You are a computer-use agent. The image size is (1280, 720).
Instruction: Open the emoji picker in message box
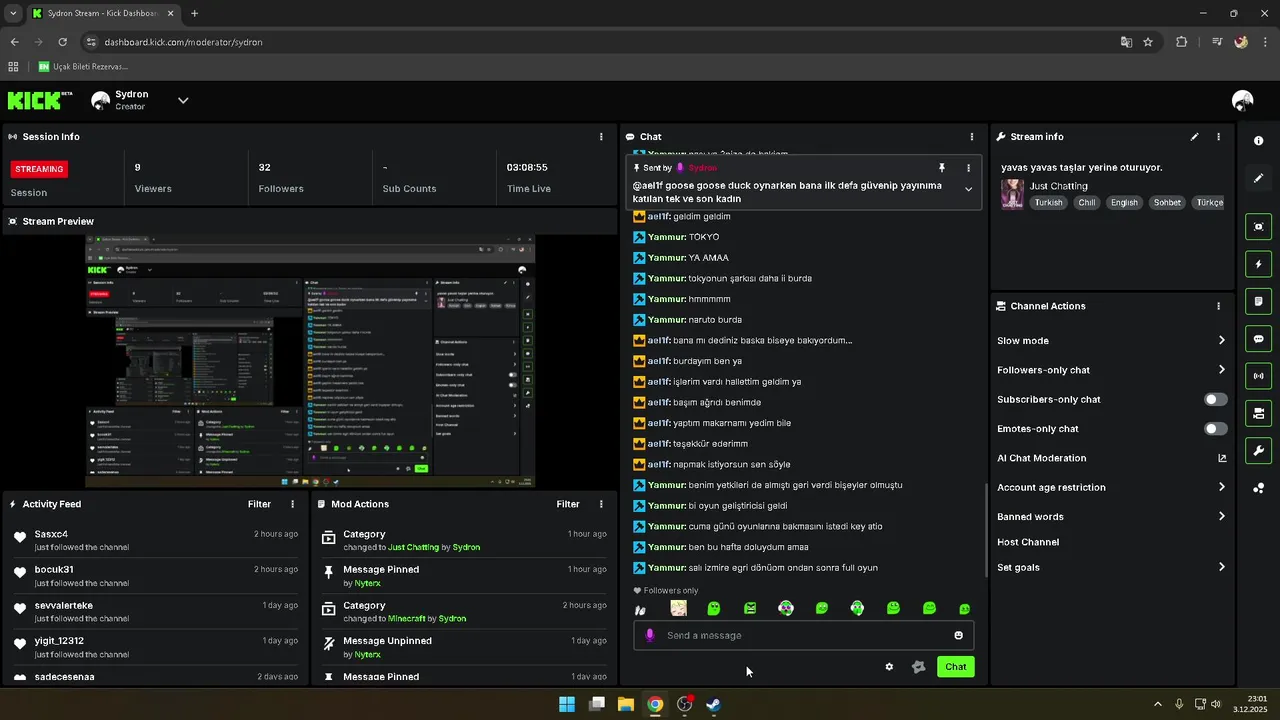coord(958,635)
